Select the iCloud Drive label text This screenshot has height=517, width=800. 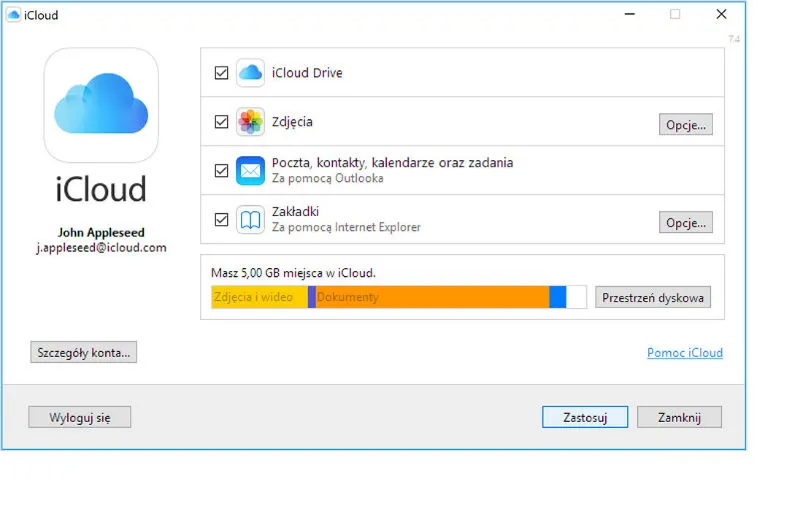[307, 73]
